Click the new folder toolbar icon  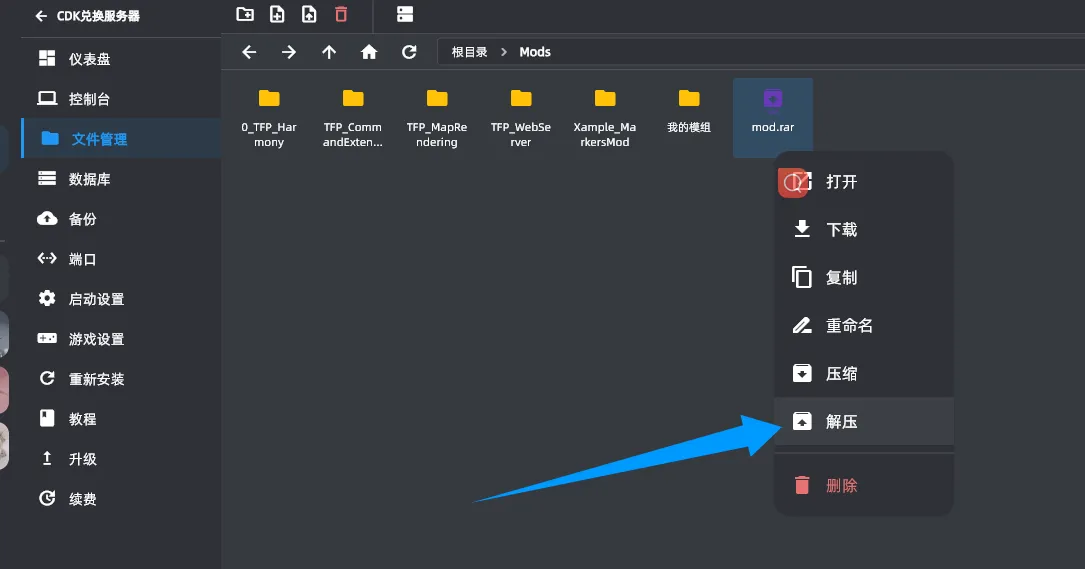pos(245,14)
